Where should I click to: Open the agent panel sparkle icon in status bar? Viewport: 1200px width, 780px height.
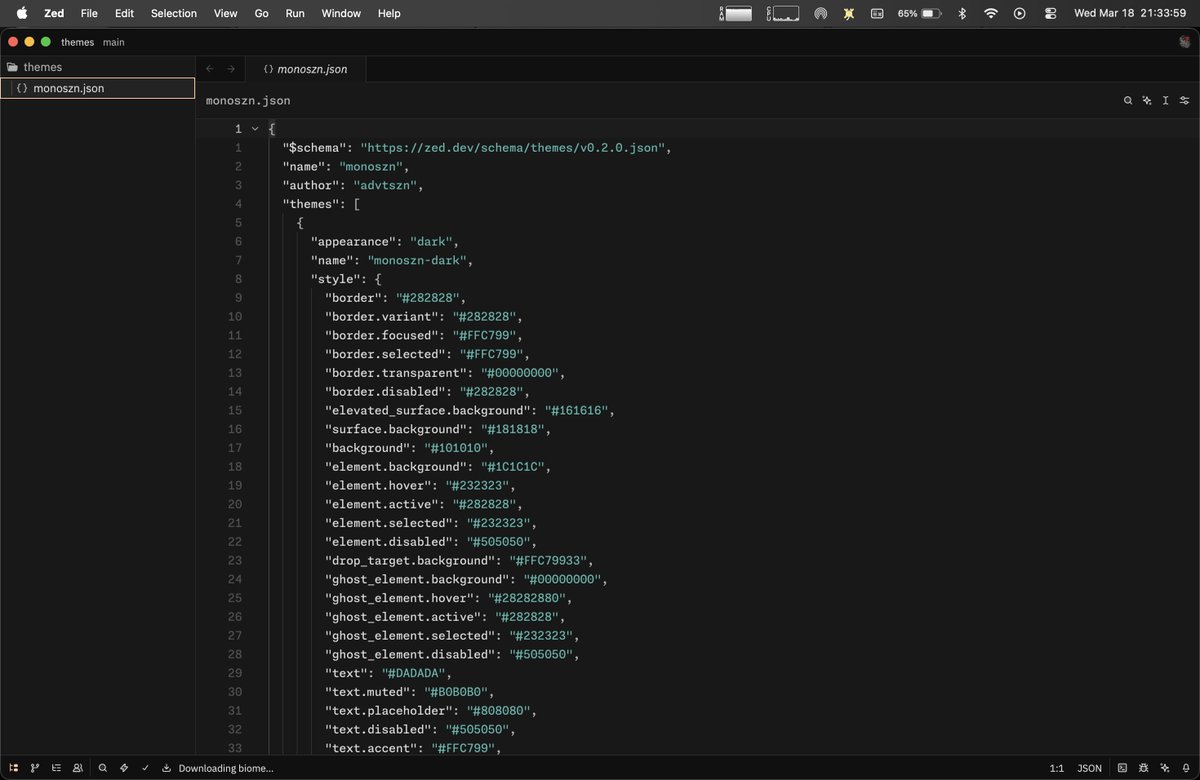pos(1164,768)
